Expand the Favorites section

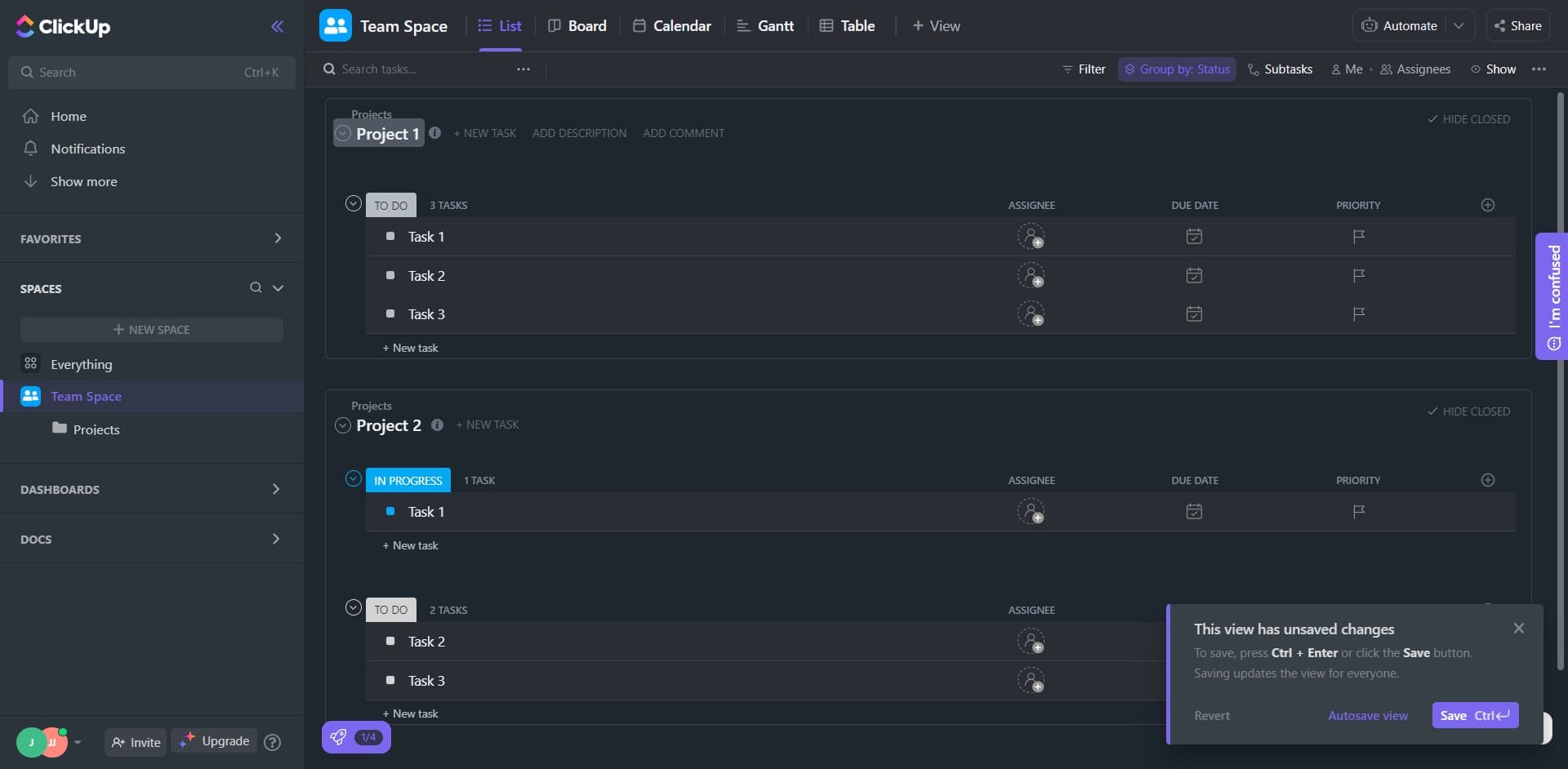pyautogui.click(x=278, y=238)
